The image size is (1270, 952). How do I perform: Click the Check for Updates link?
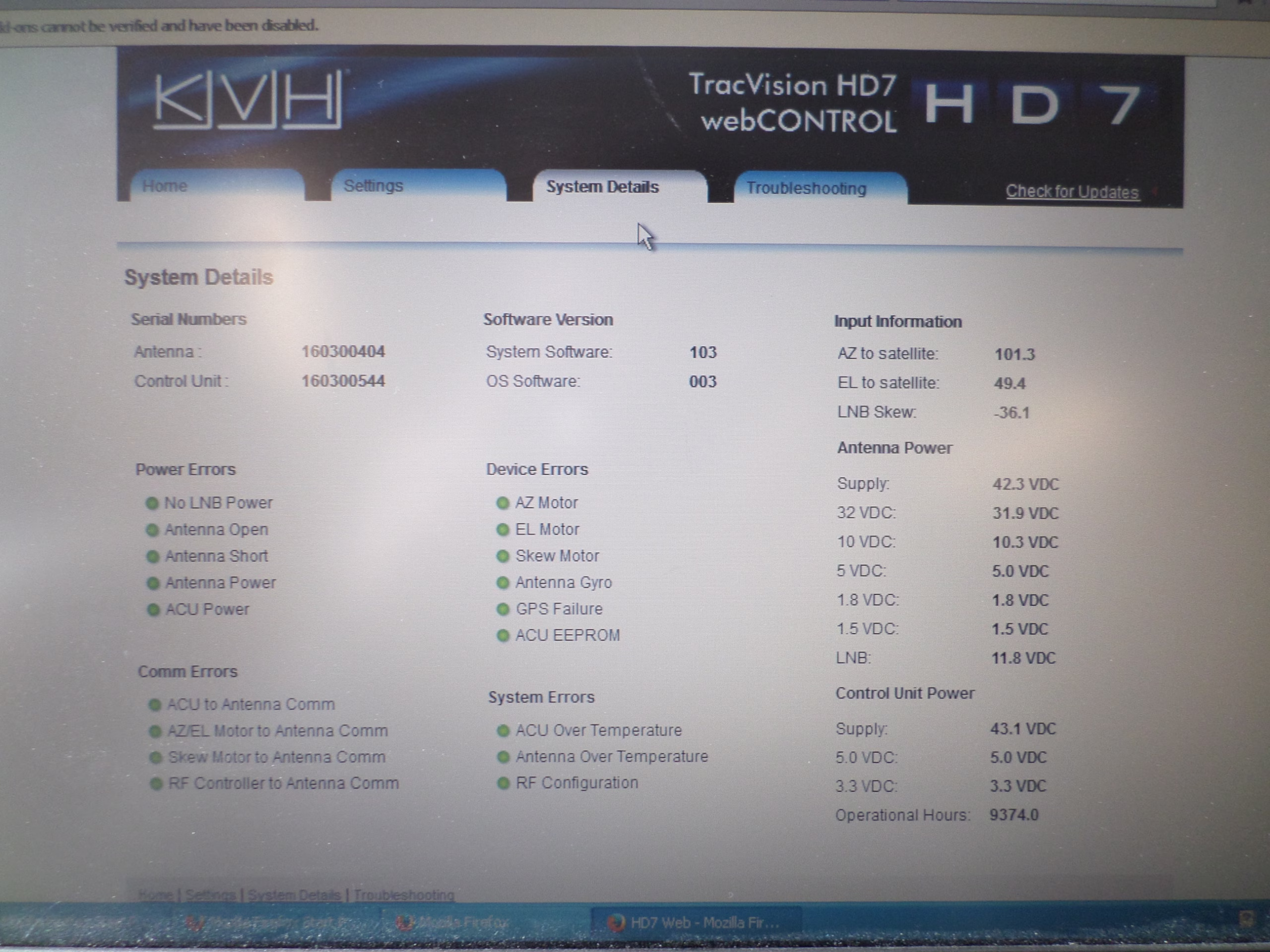point(1072,192)
